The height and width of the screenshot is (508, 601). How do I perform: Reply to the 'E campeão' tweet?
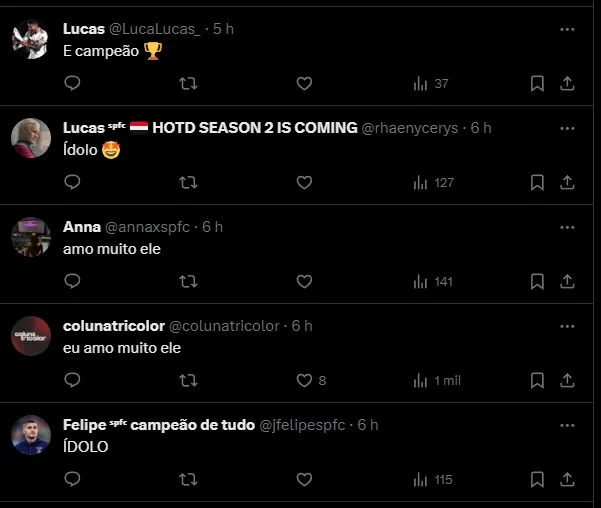(72, 83)
